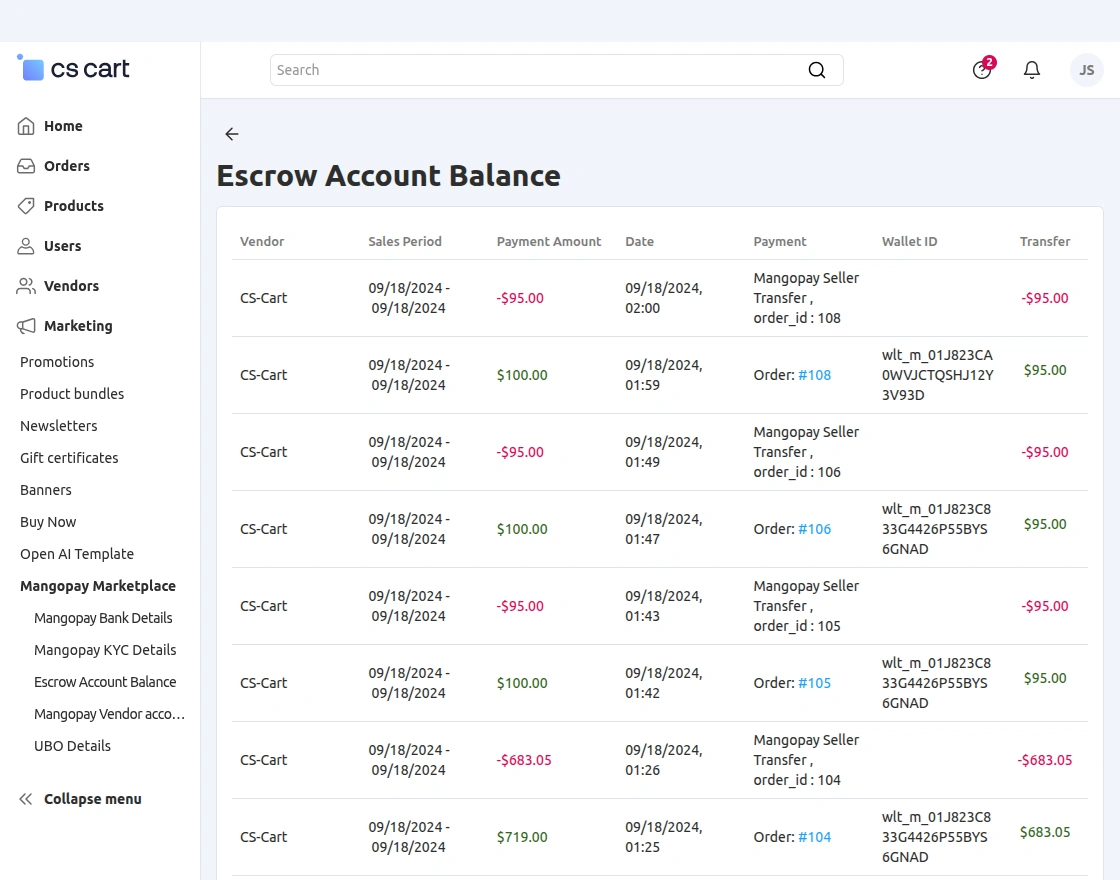Click the Products tag icon
This screenshot has width=1120, height=880.
26,206
